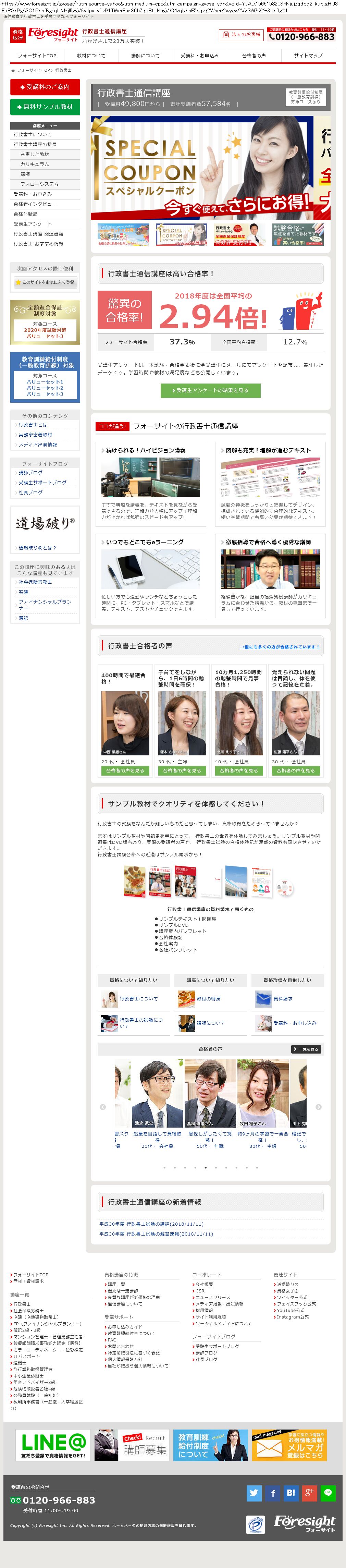
Task: Click the Foresight logo in the footer
Action: pos(304,1523)
